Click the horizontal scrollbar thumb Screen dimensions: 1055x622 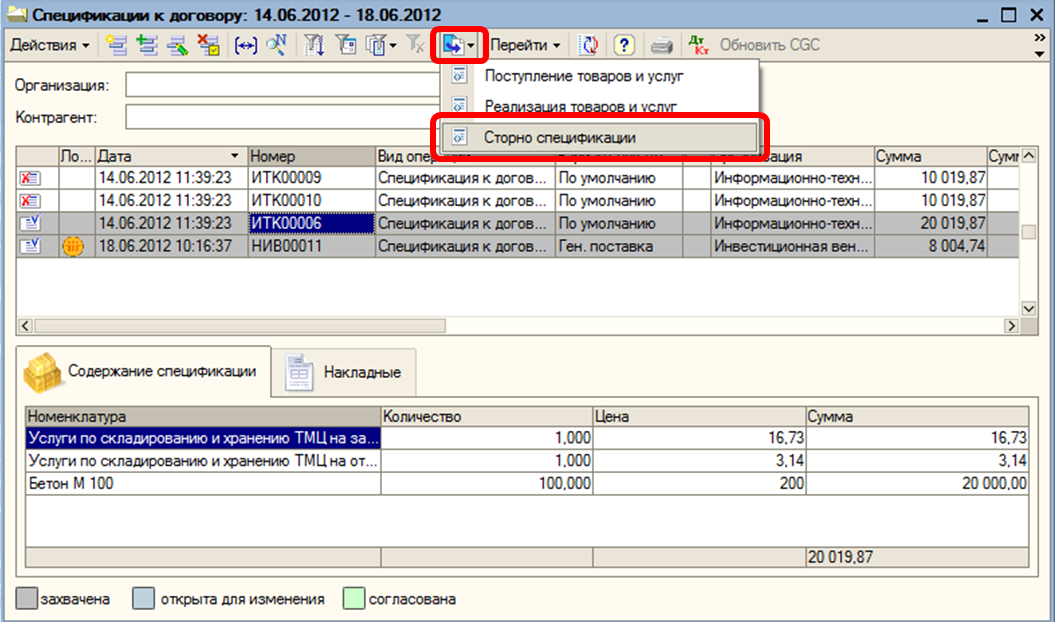[x=240, y=326]
